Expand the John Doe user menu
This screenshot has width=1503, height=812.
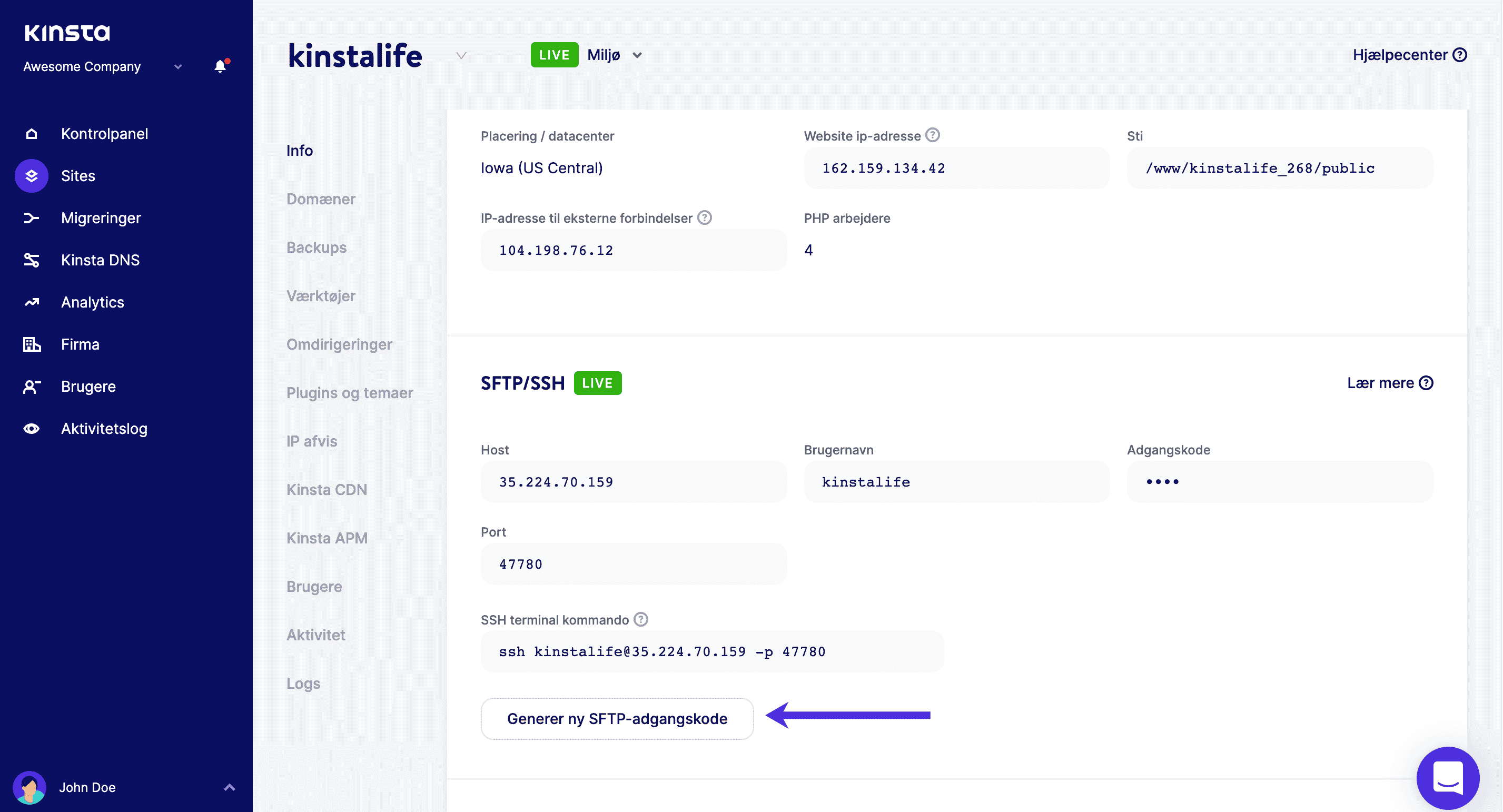(x=229, y=787)
